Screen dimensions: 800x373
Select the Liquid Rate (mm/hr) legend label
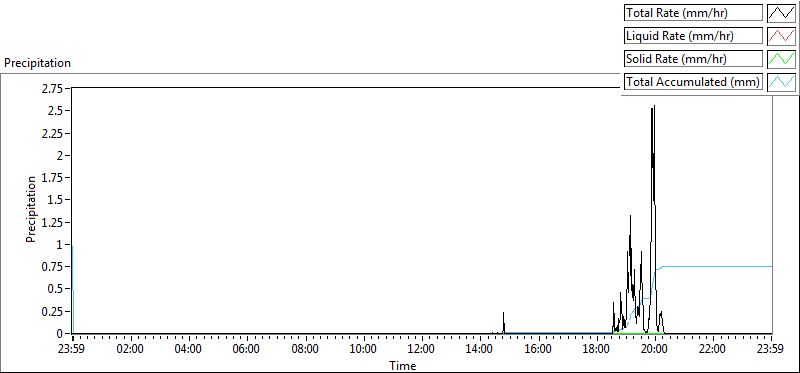pos(693,36)
